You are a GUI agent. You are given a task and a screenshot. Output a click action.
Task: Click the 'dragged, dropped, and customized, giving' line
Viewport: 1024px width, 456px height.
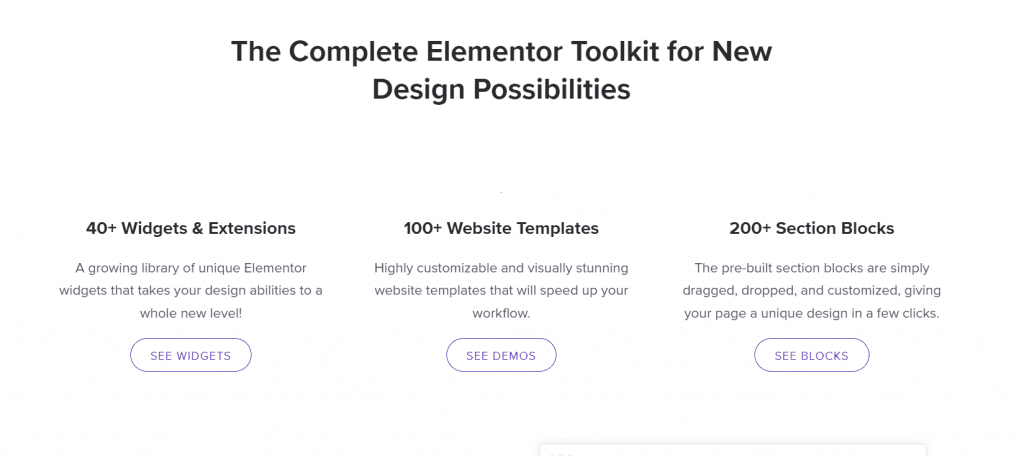812,291
